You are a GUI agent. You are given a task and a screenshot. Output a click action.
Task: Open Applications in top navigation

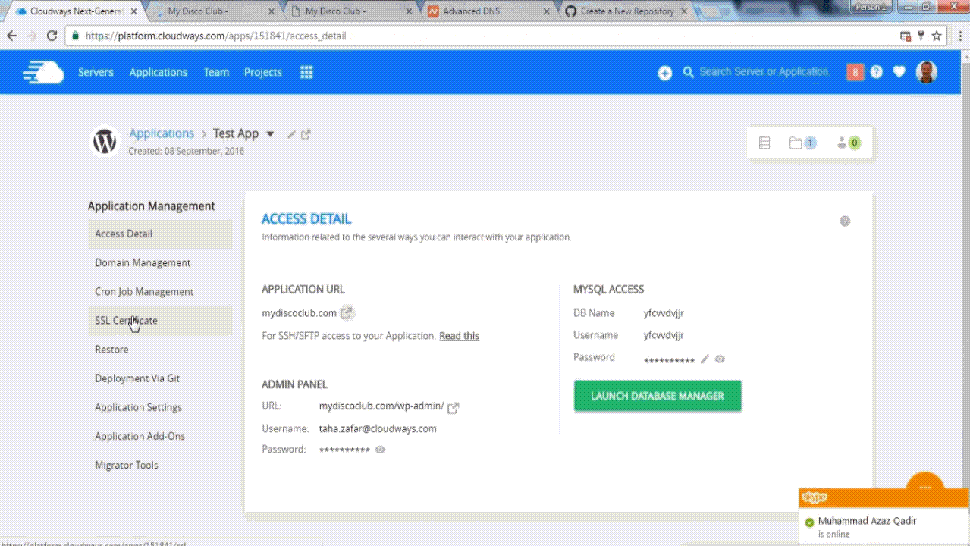[158, 72]
